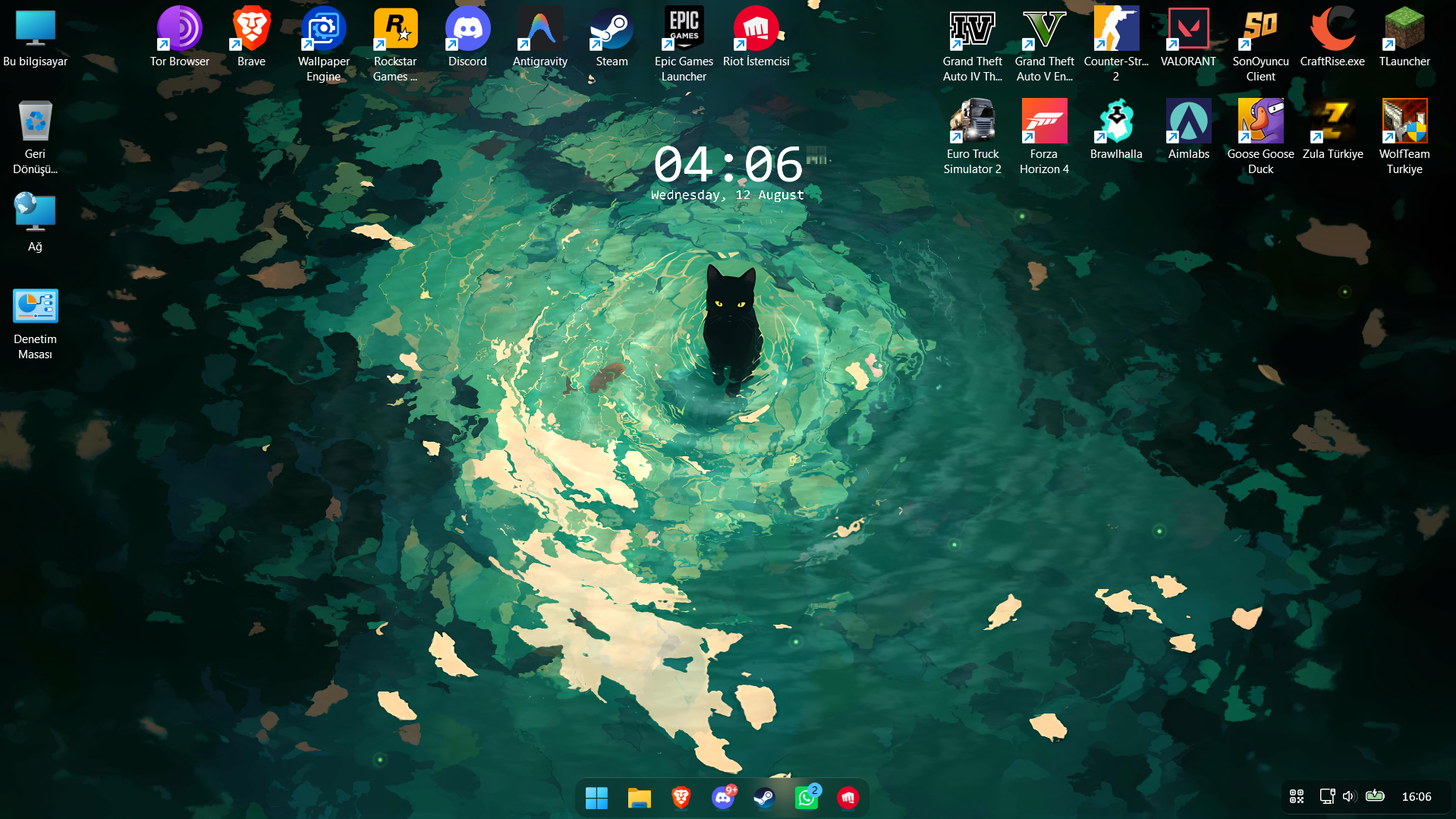Select the WolfTeam Turkiye shortcut
Screen dimensions: 1456x819
pos(1404,137)
